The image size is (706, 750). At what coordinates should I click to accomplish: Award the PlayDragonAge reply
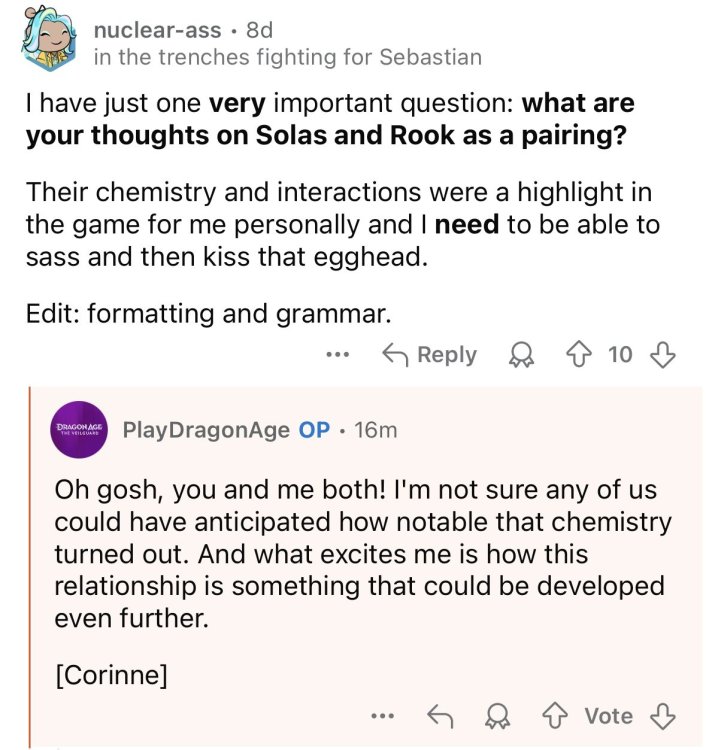(497, 716)
